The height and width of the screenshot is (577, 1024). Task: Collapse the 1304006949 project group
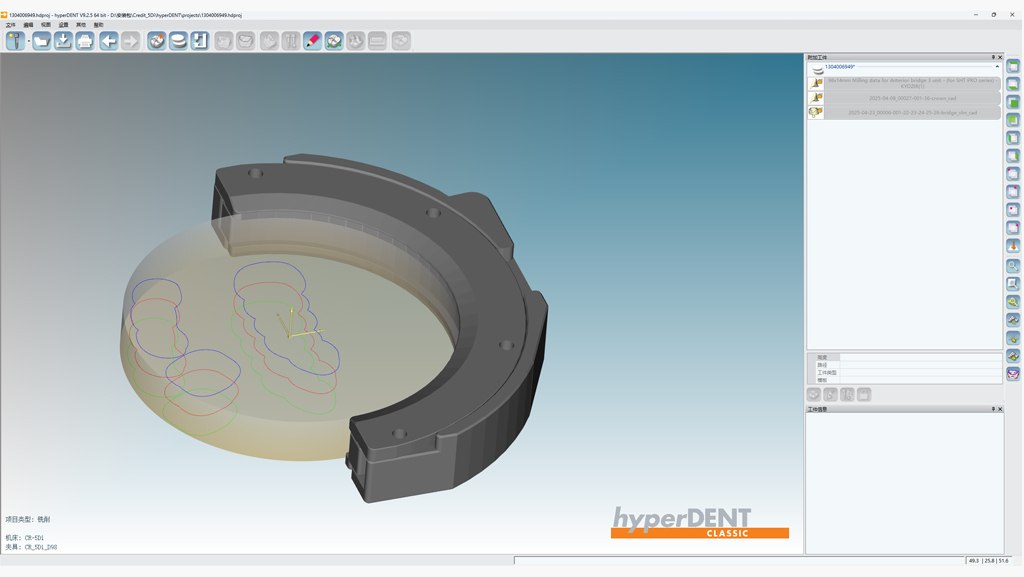997,67
